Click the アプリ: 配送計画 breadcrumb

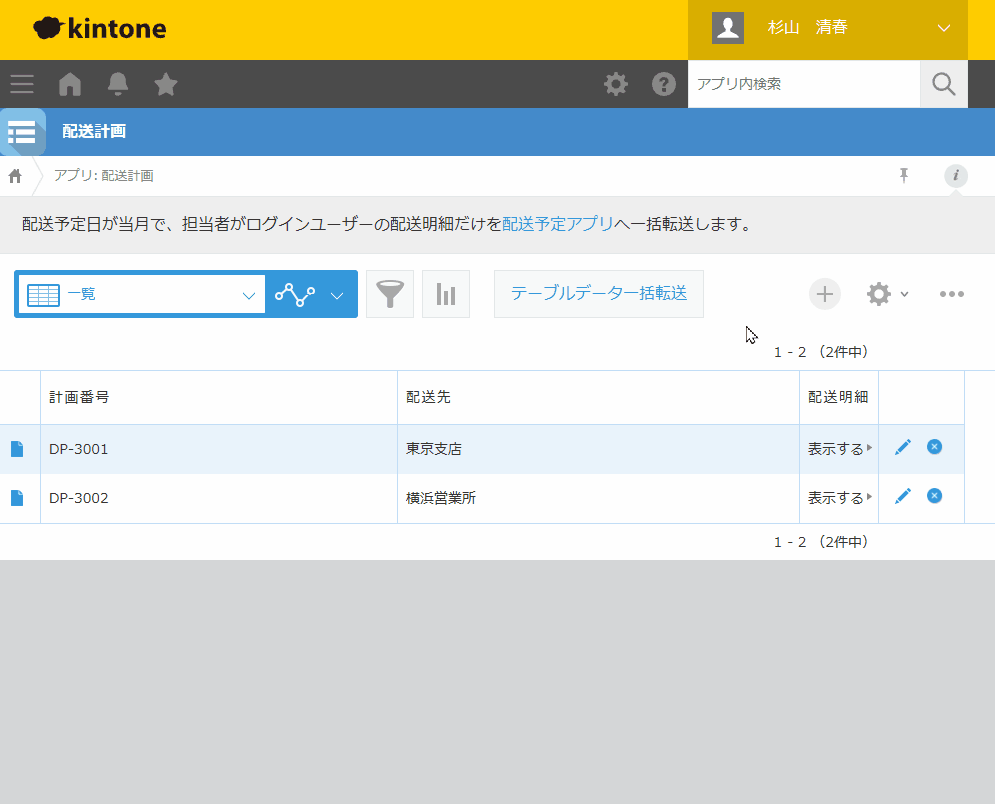pos(103,176)
